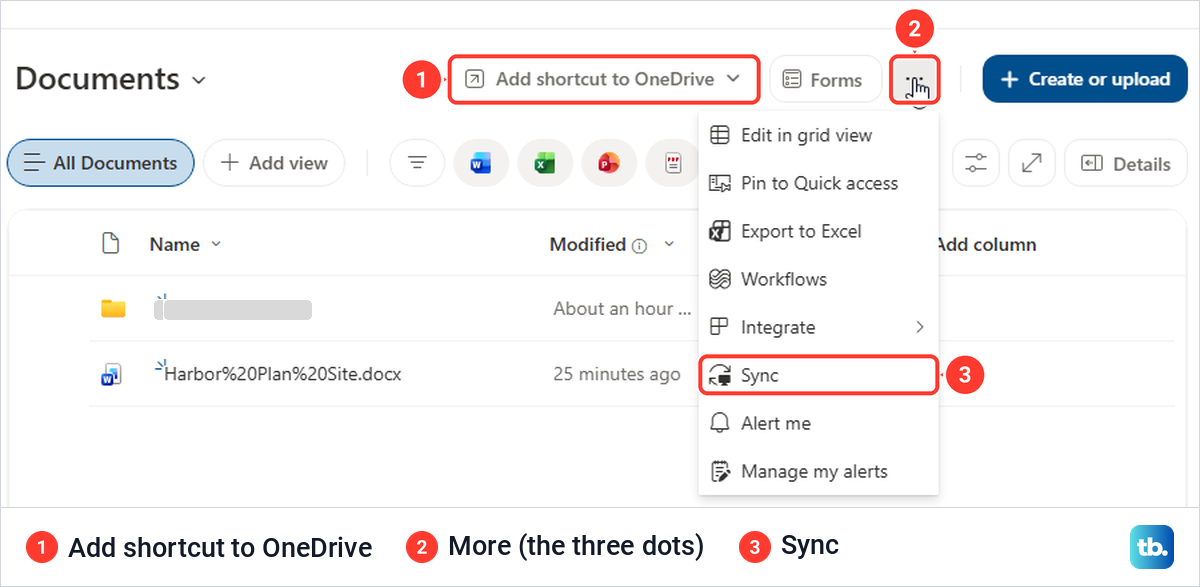Choose Edit in grid view
Screen dimensions: 1200x587
pyautogui.click(x=818, y=135)
